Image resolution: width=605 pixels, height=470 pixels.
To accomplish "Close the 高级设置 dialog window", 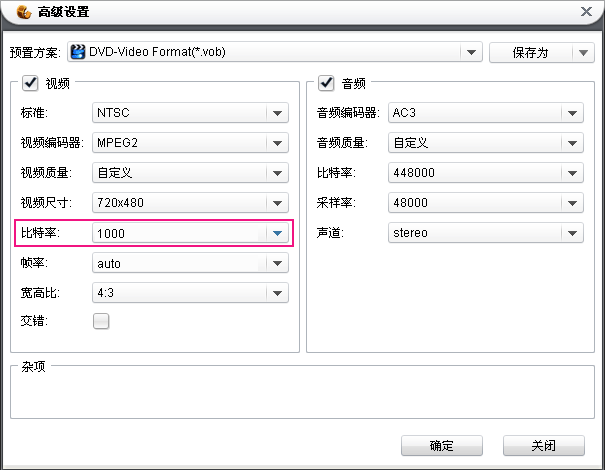I will (585, 12).
